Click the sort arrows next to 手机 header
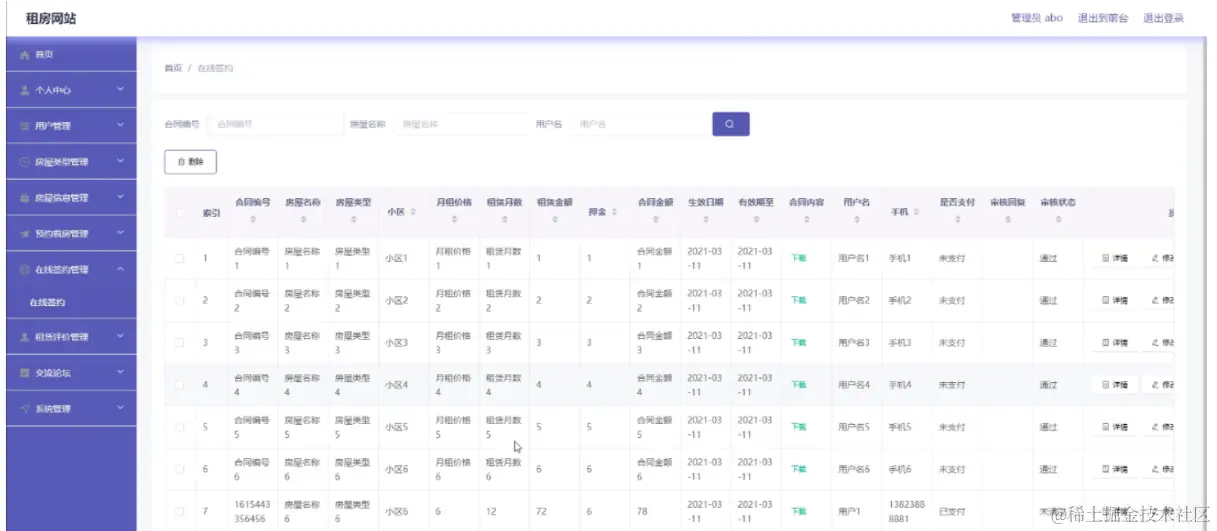The height and width of the screenshot is (531, 1217). coord(916,212)
